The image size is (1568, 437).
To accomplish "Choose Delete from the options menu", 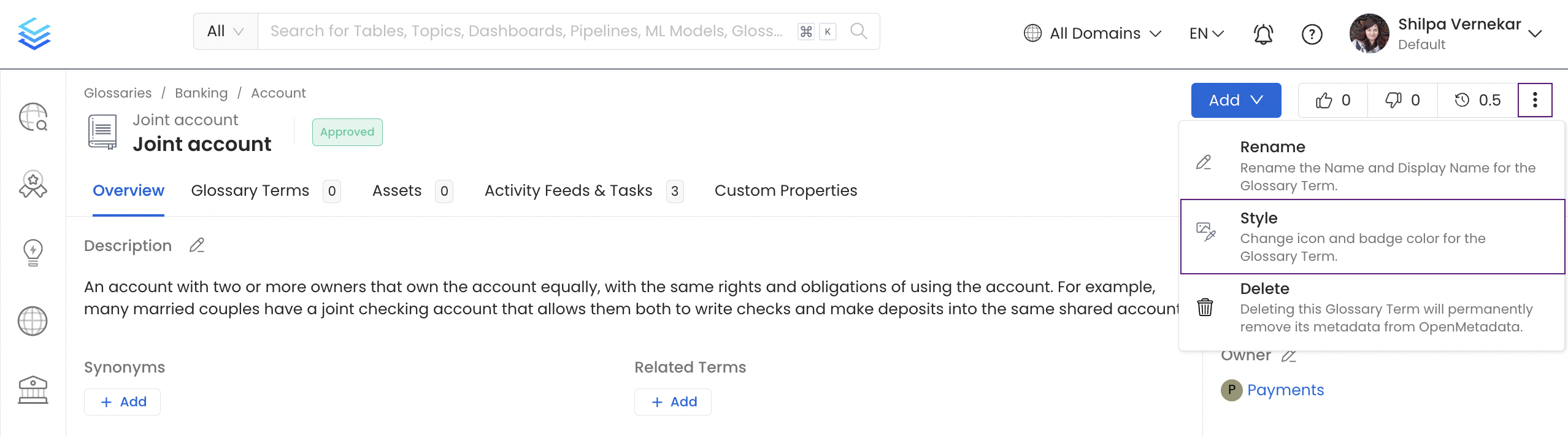I will pyautogui.click(x=1372, y=307).
